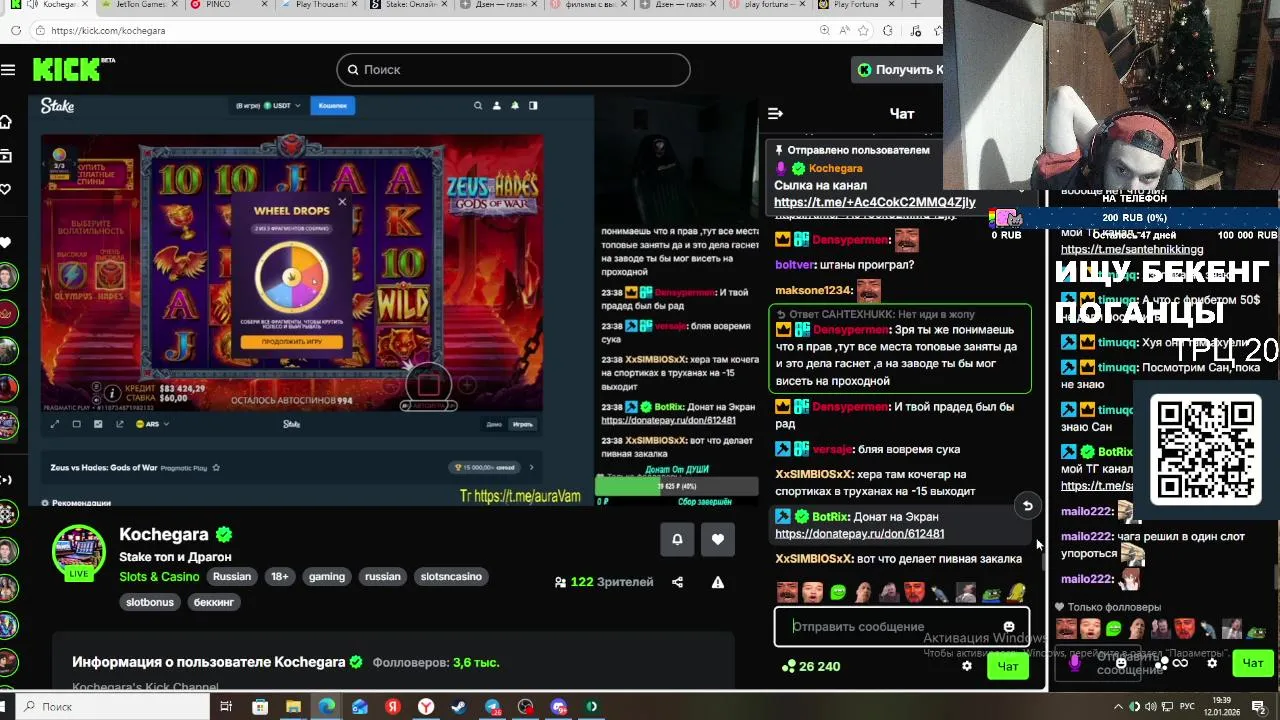The width and height of the screenshot is (1280, 720).
Task: Open the Stake notifications bell
Action: click(x=515, y=105)
